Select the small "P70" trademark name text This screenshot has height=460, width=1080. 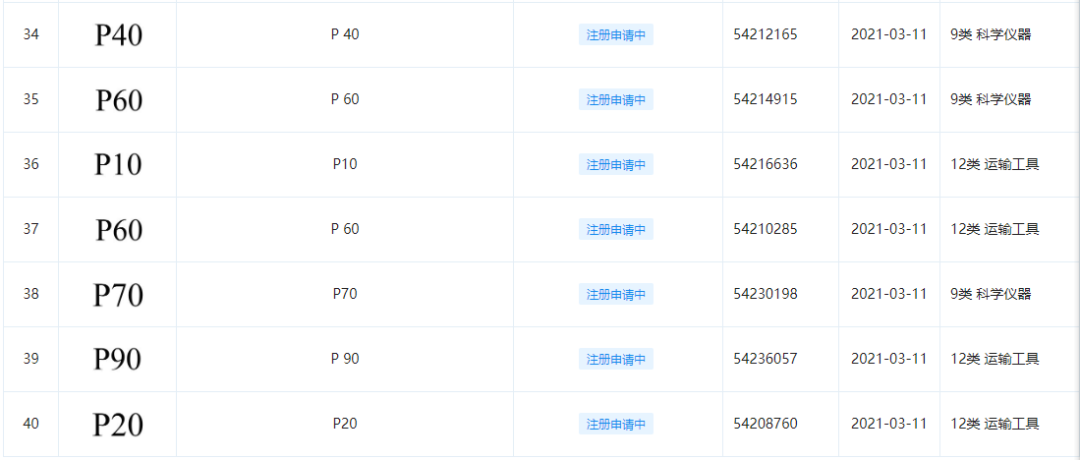345,294
